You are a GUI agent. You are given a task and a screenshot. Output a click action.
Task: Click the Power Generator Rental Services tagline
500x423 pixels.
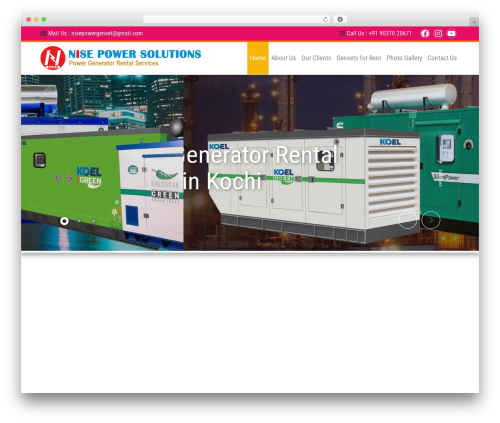114,63
